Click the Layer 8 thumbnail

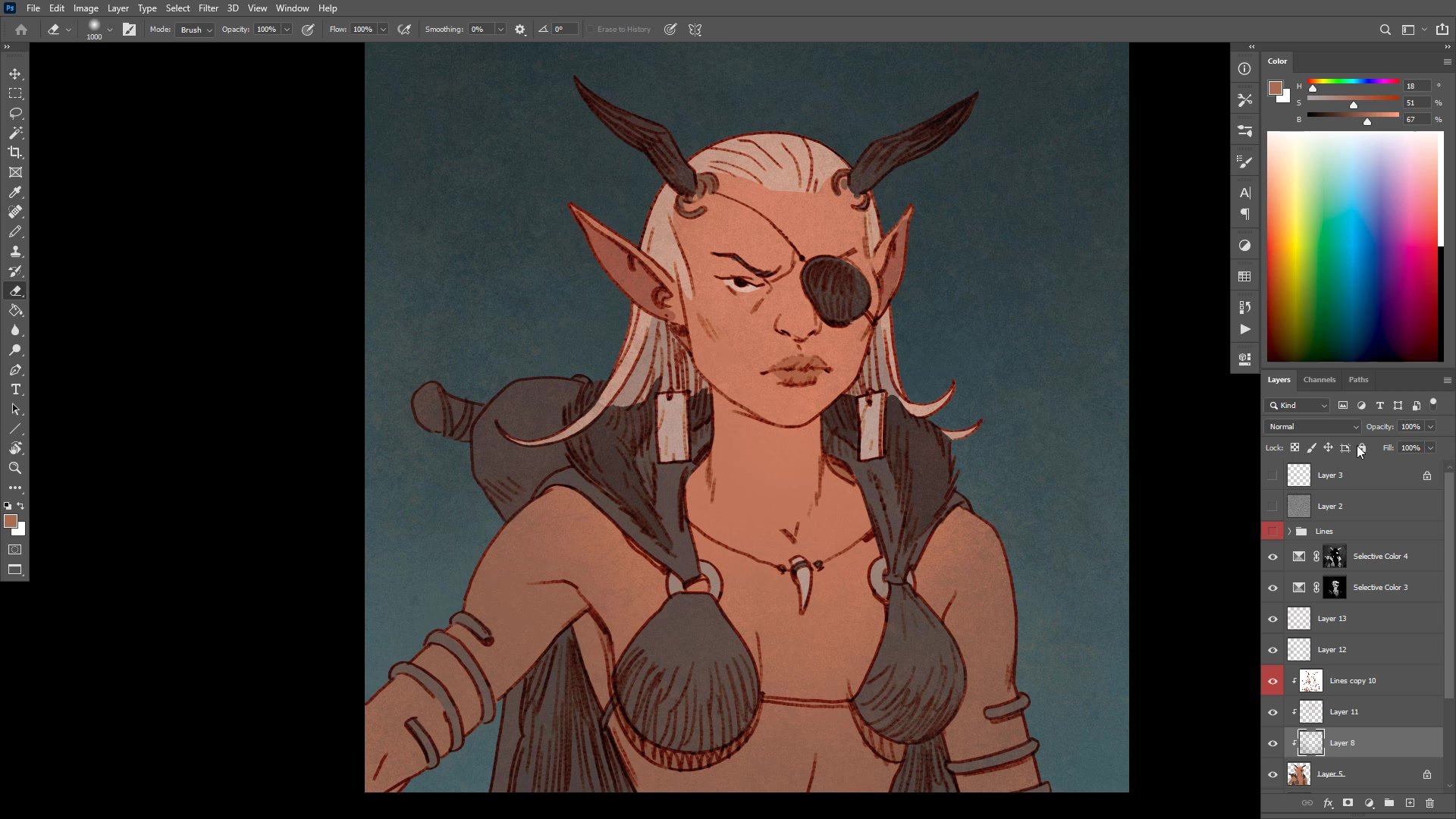click(1310, 742)
